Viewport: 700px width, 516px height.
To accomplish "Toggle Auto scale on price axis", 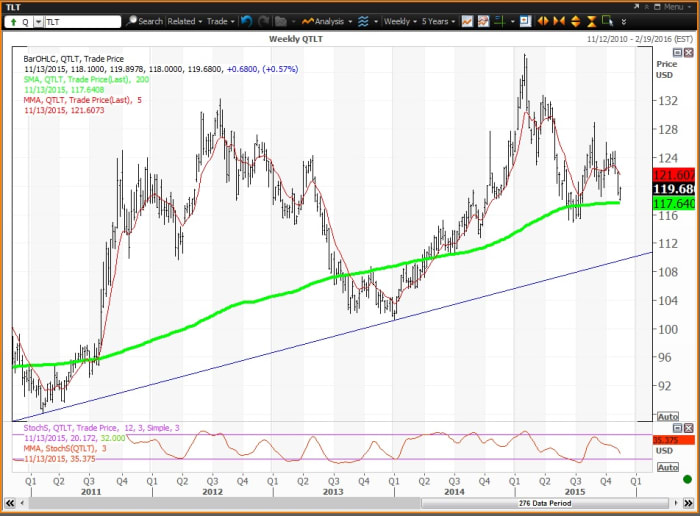I will click(x=667, y=416).
